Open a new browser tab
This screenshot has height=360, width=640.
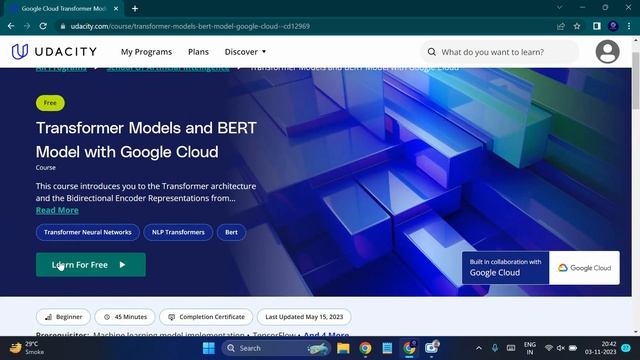point(135,8)
